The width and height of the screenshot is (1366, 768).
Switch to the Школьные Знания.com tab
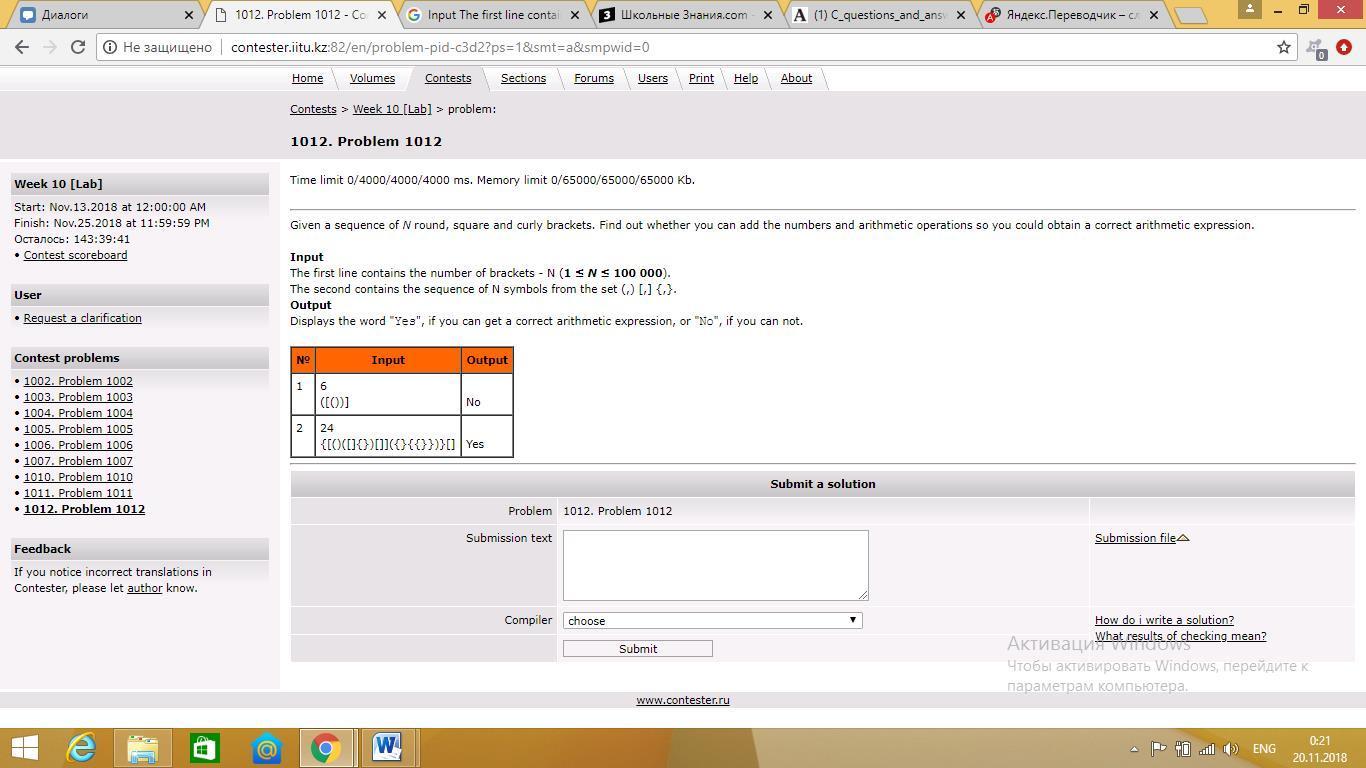684,15
